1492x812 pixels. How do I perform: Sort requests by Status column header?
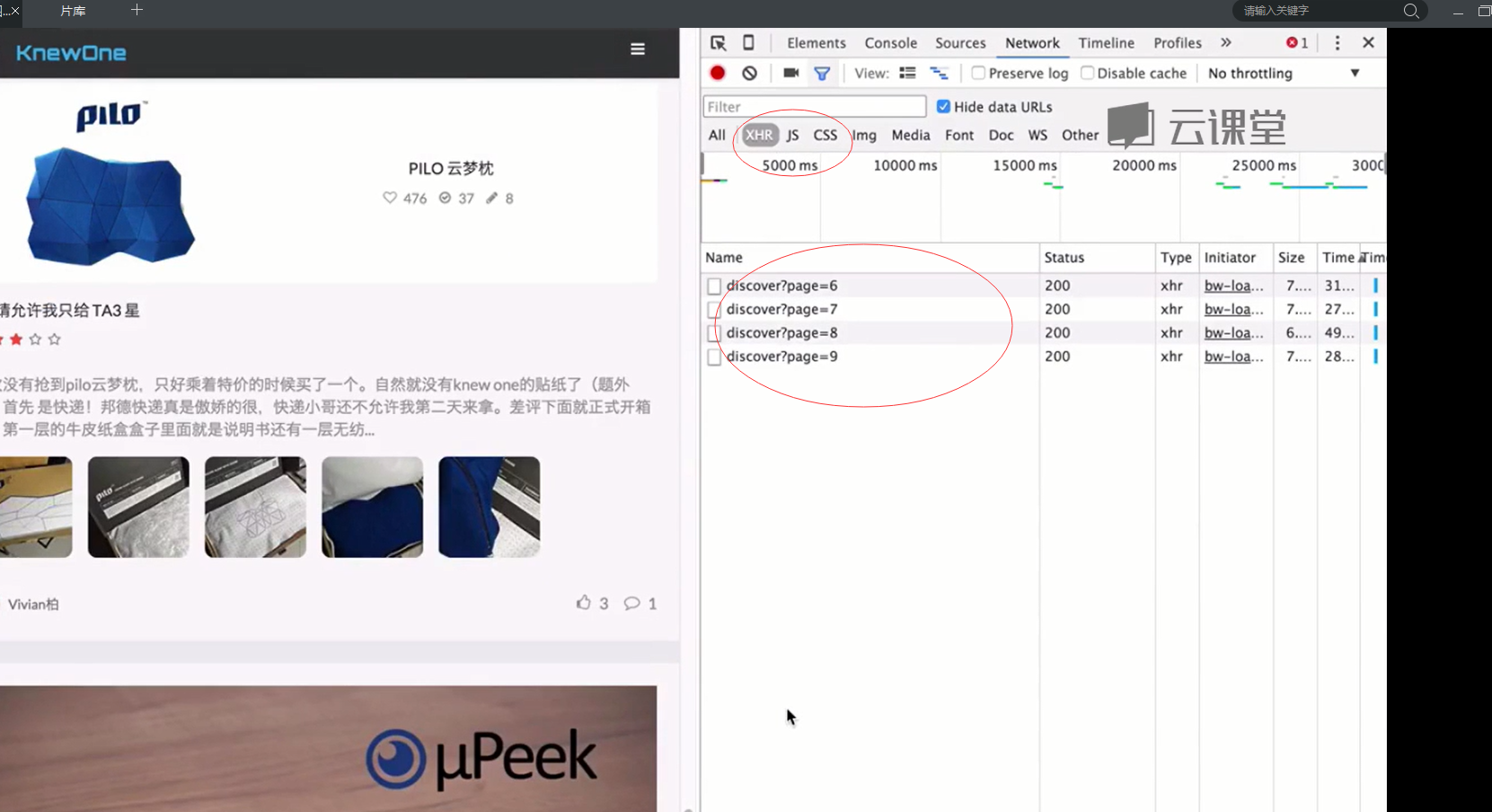(1097, 258)
